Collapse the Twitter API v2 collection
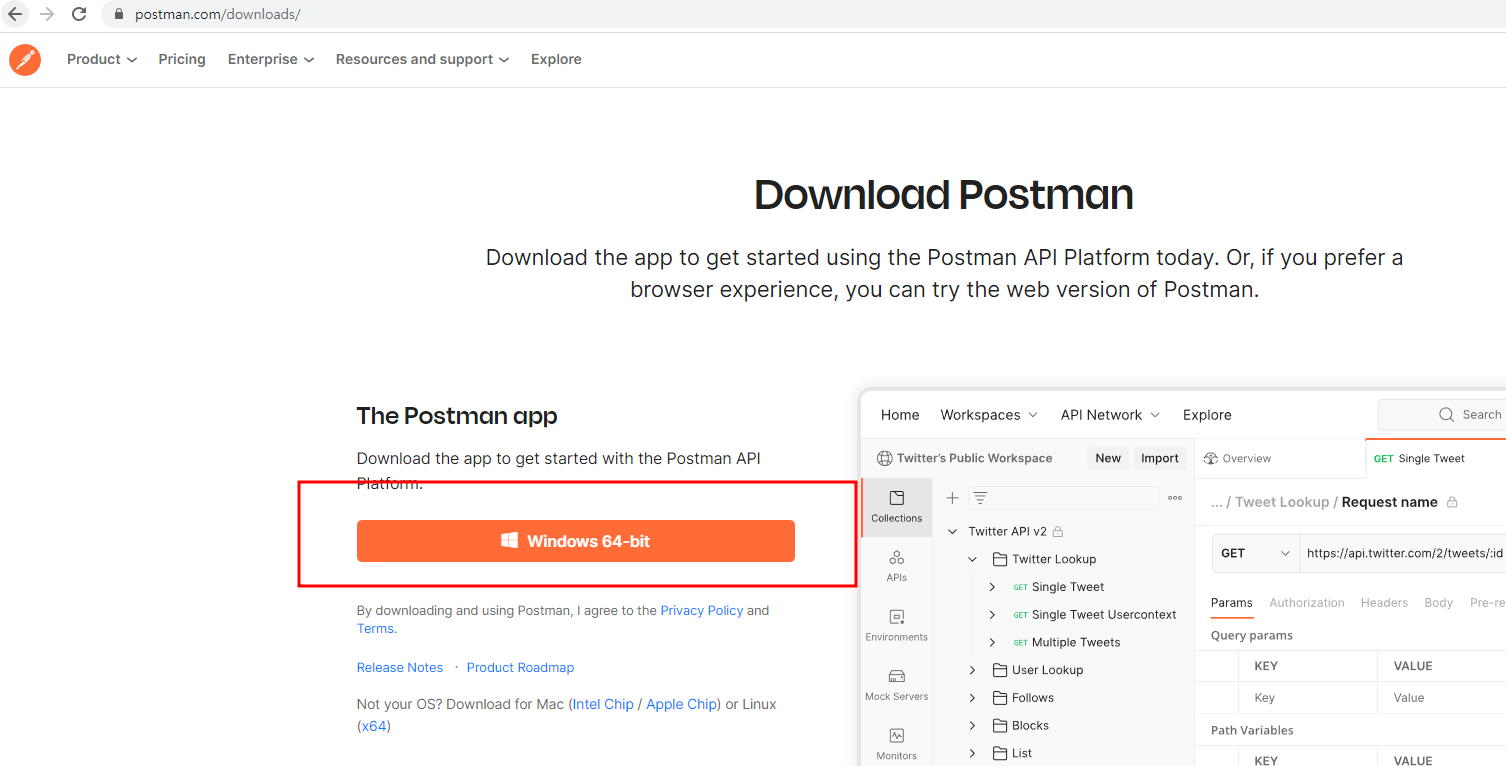 953,531
